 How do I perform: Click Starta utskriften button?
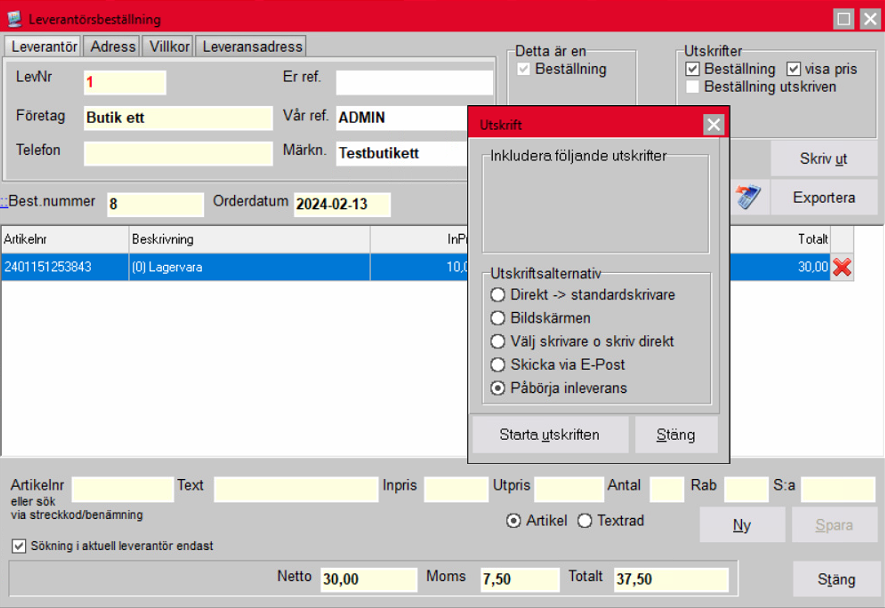550,435
